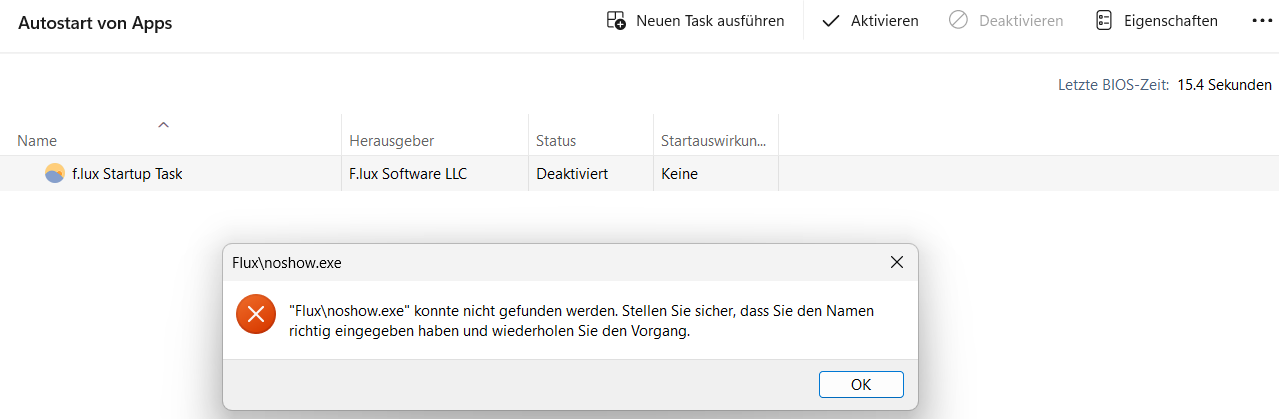Click the Eigenschaften list icon
The width and height of the screenshot is (1279, 419).
click(x=1104, y=20)
